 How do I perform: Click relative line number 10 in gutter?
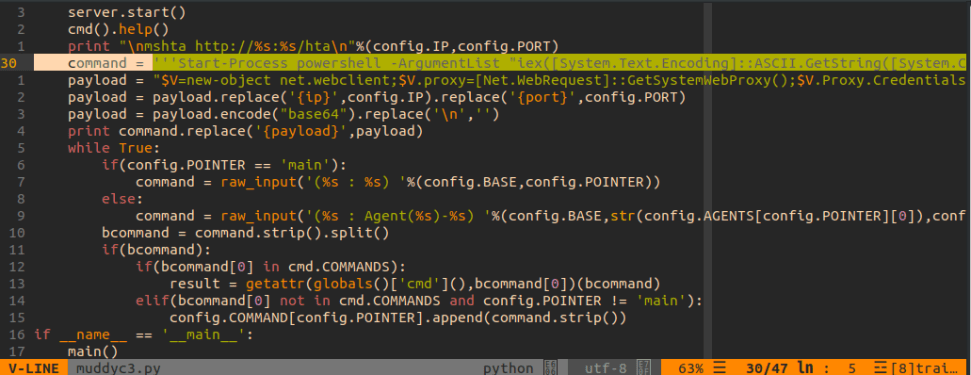17,233
